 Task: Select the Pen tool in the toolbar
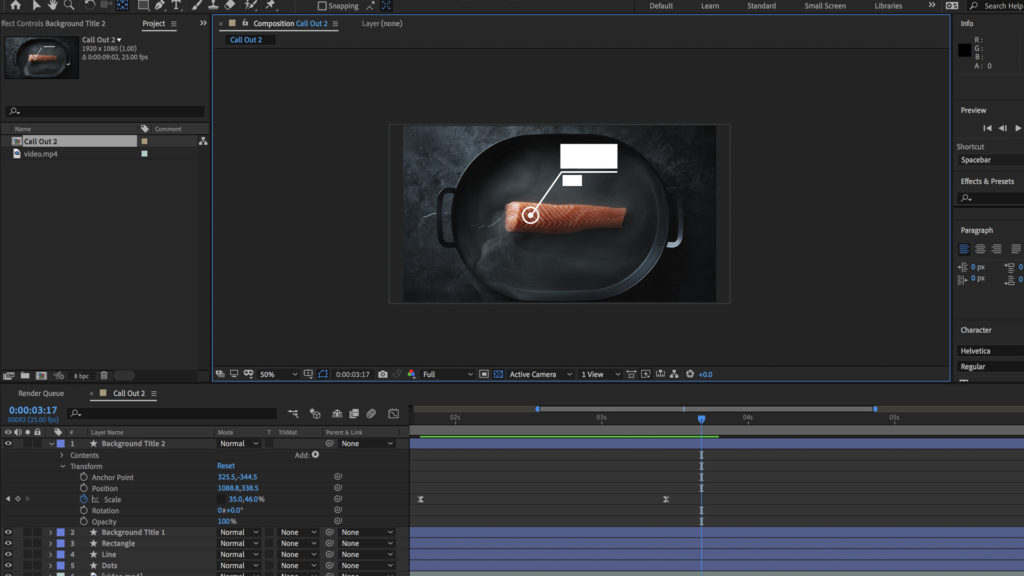click(x=159, y=6)
